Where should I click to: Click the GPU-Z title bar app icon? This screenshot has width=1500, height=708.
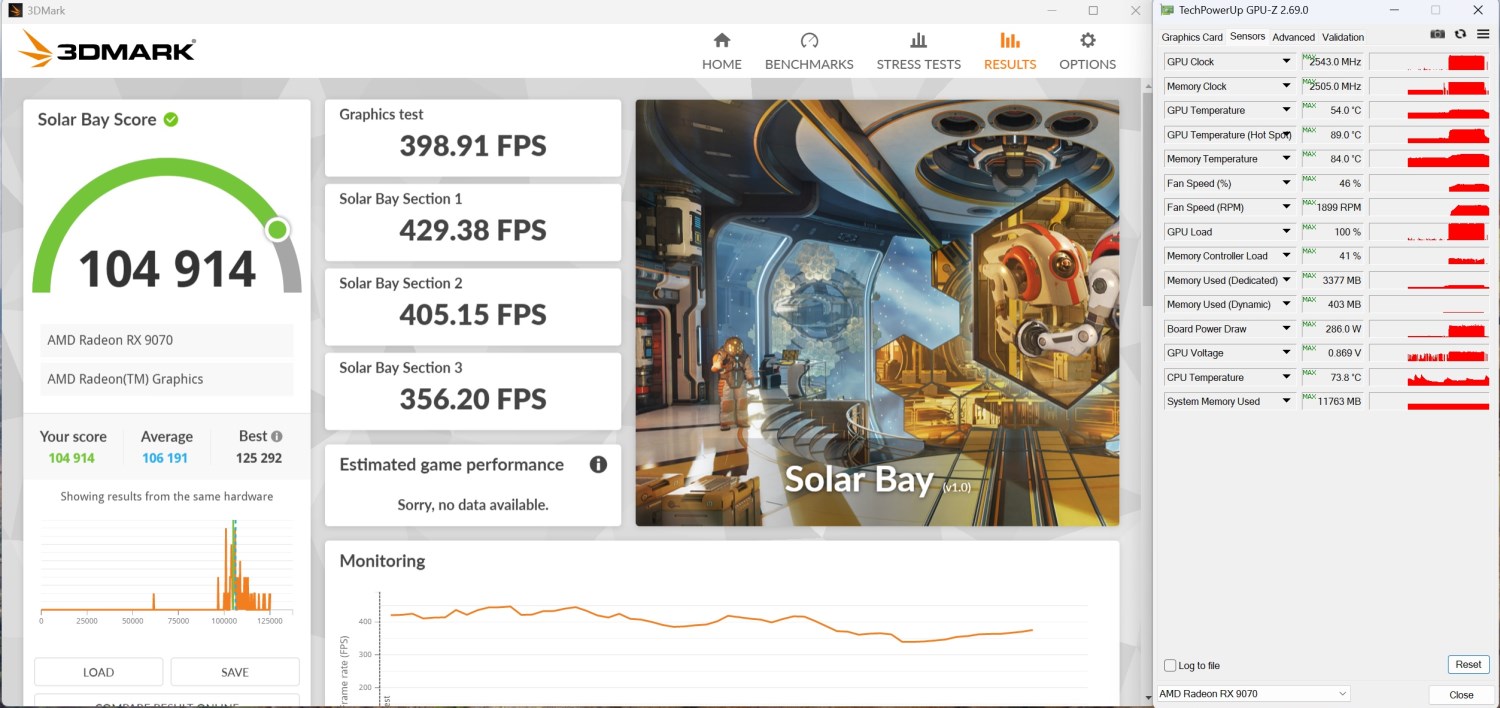coord(1166,10)
